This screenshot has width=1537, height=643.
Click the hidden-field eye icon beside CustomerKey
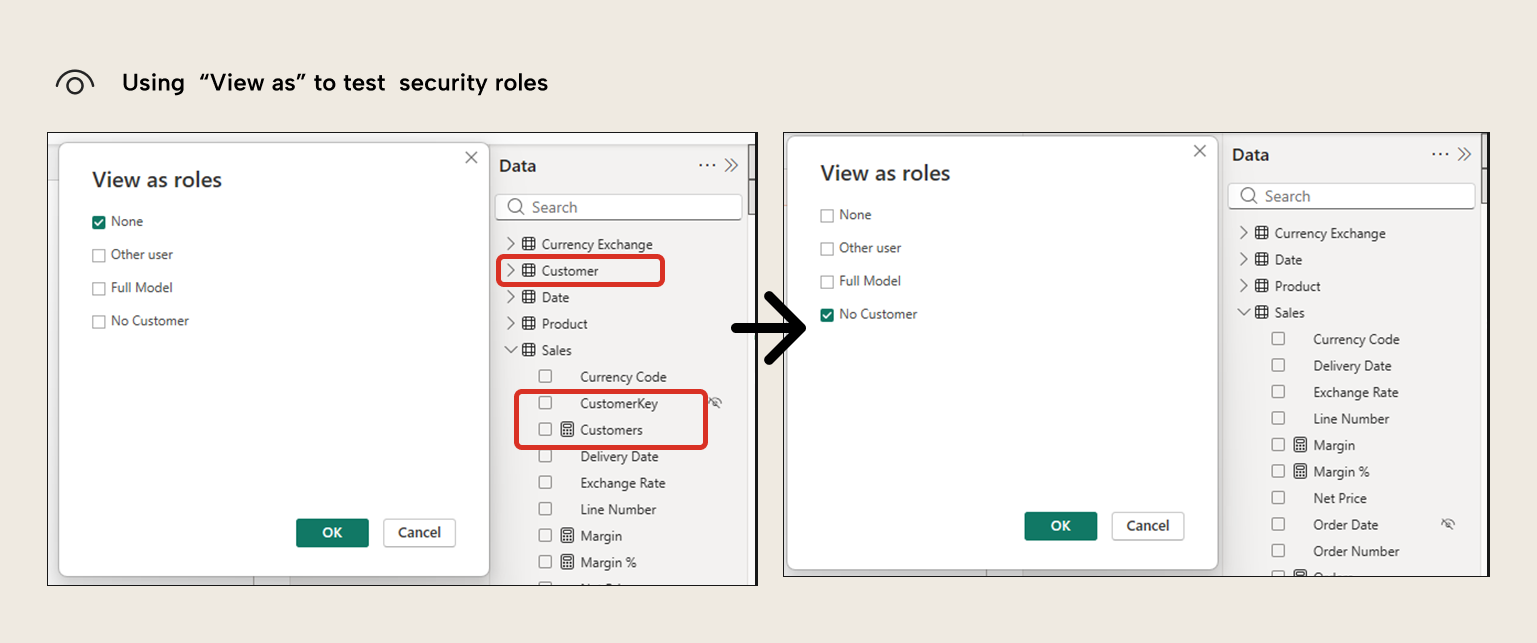click(716, 402)
